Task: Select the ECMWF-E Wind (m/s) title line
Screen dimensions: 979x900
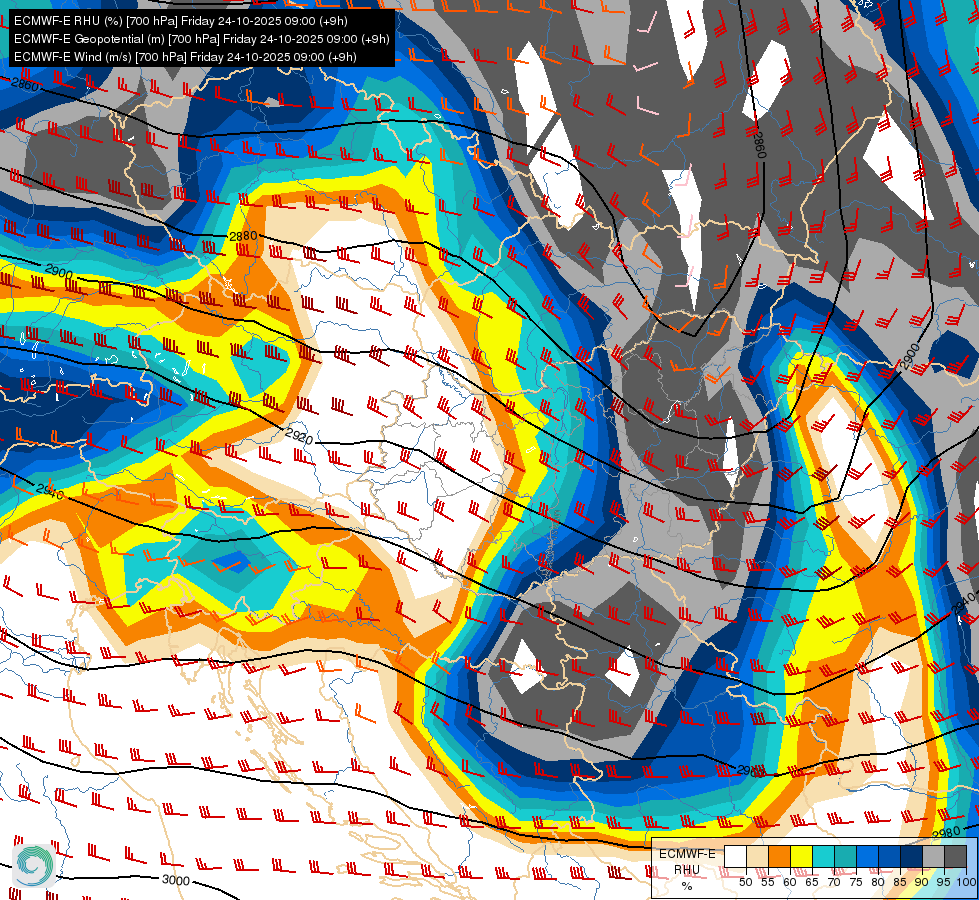Action: 185,57
